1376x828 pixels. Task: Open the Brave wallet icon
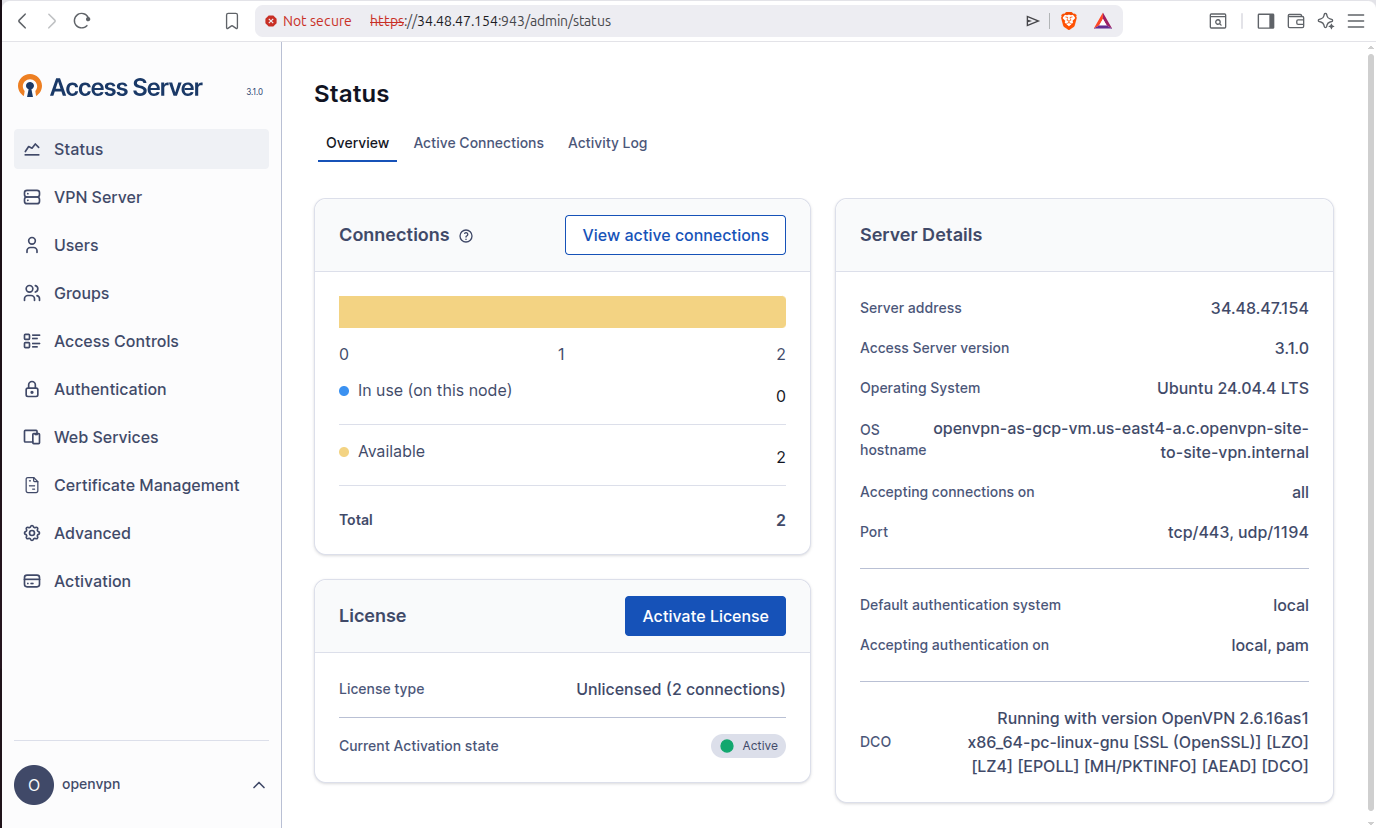coord(1296,21)
